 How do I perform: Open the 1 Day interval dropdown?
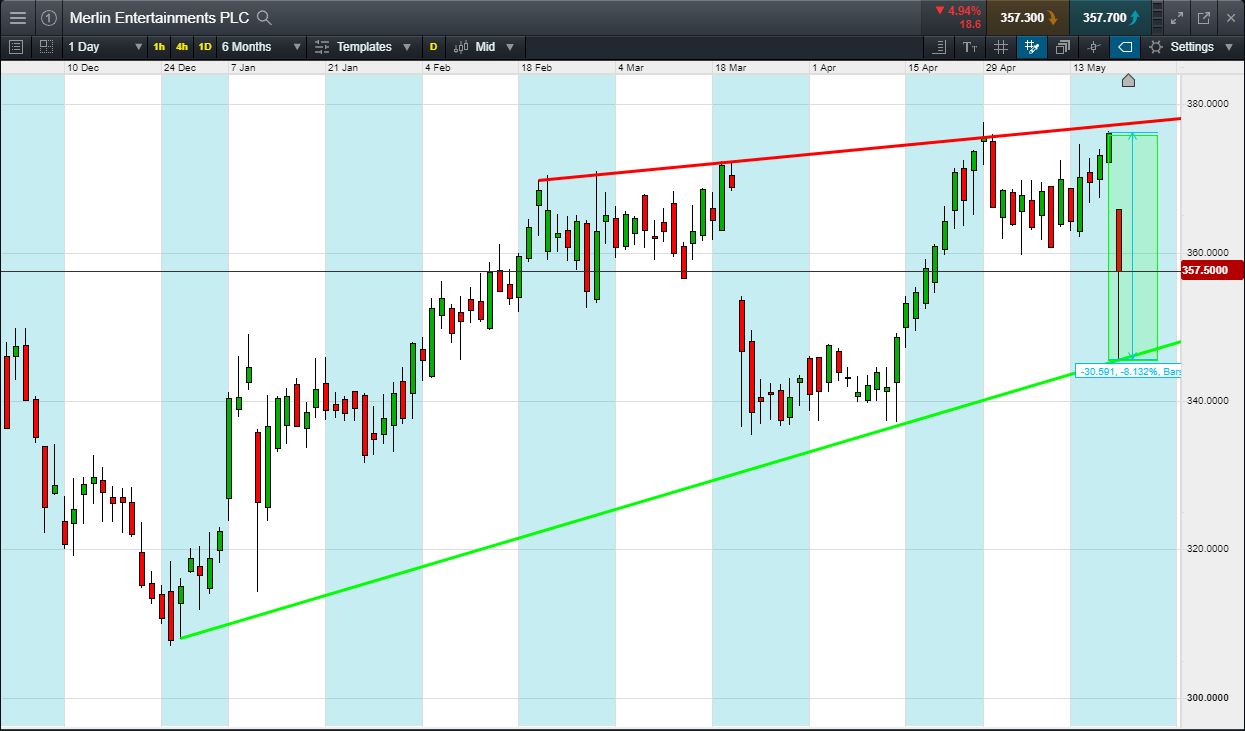(105, 46)
